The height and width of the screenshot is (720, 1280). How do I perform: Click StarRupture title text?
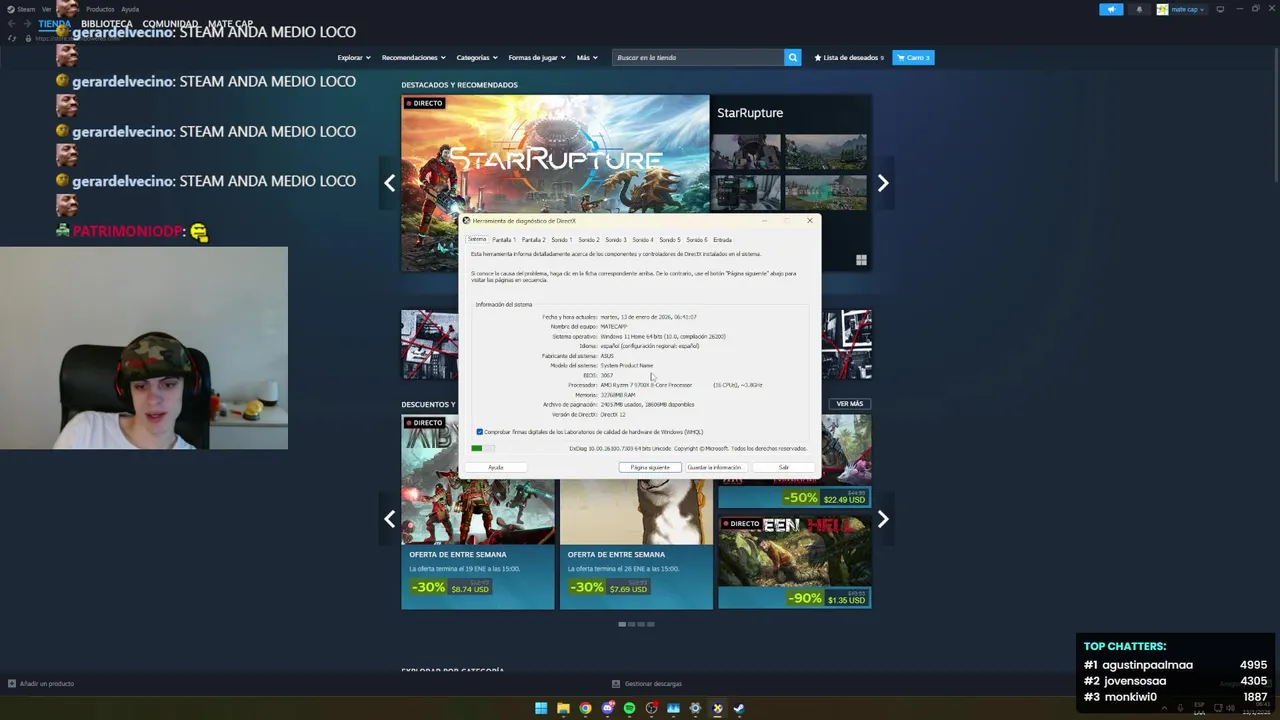[x=750, y=113]
